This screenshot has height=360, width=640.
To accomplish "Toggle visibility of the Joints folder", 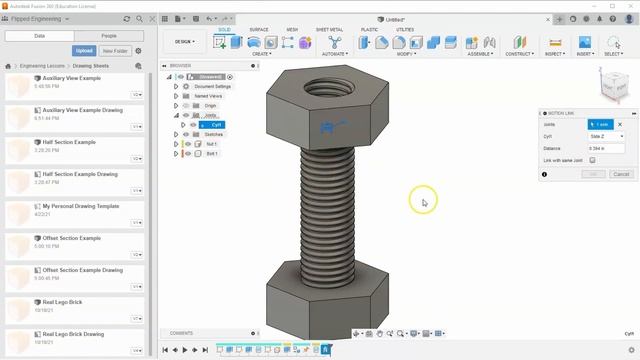I will coord(186,115).
